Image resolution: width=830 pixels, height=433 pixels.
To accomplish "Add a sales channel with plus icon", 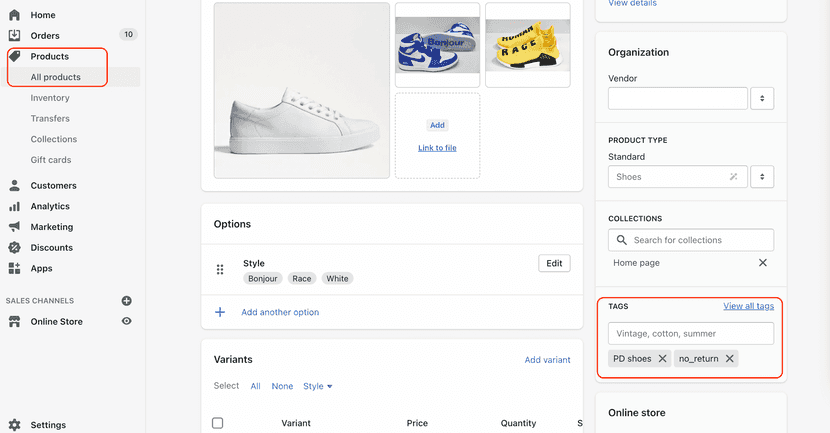I will [127, 301].
